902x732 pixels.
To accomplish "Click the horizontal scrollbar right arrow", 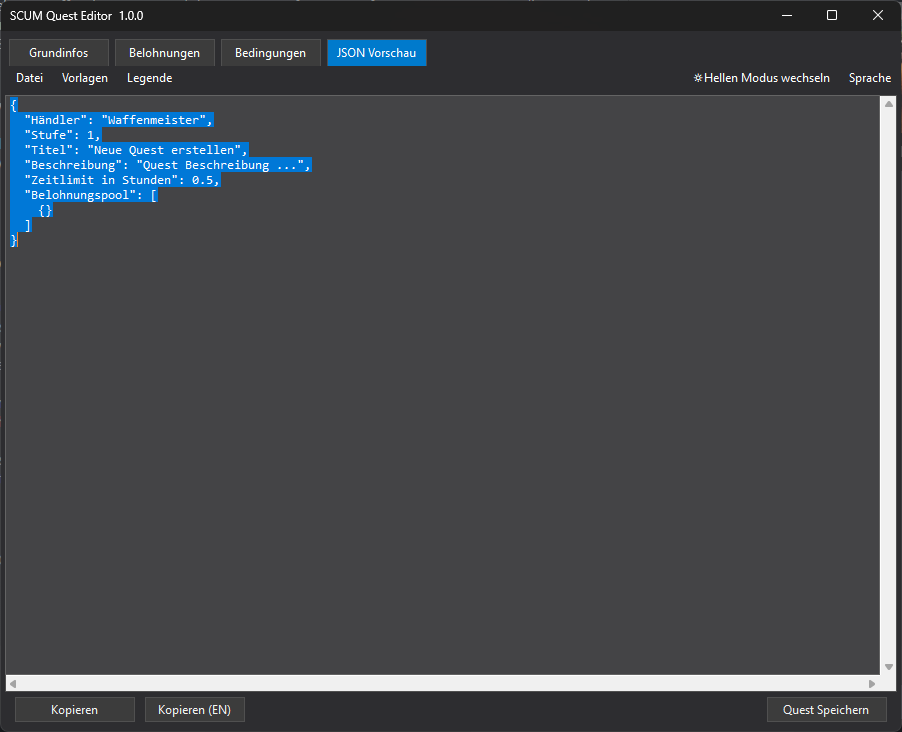I will point(872,683).
